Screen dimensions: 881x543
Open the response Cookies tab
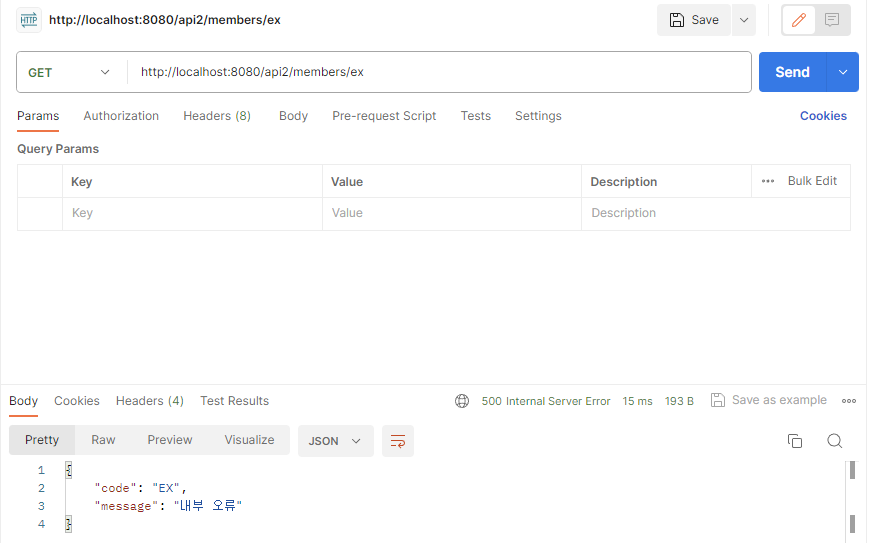(77, 401)
